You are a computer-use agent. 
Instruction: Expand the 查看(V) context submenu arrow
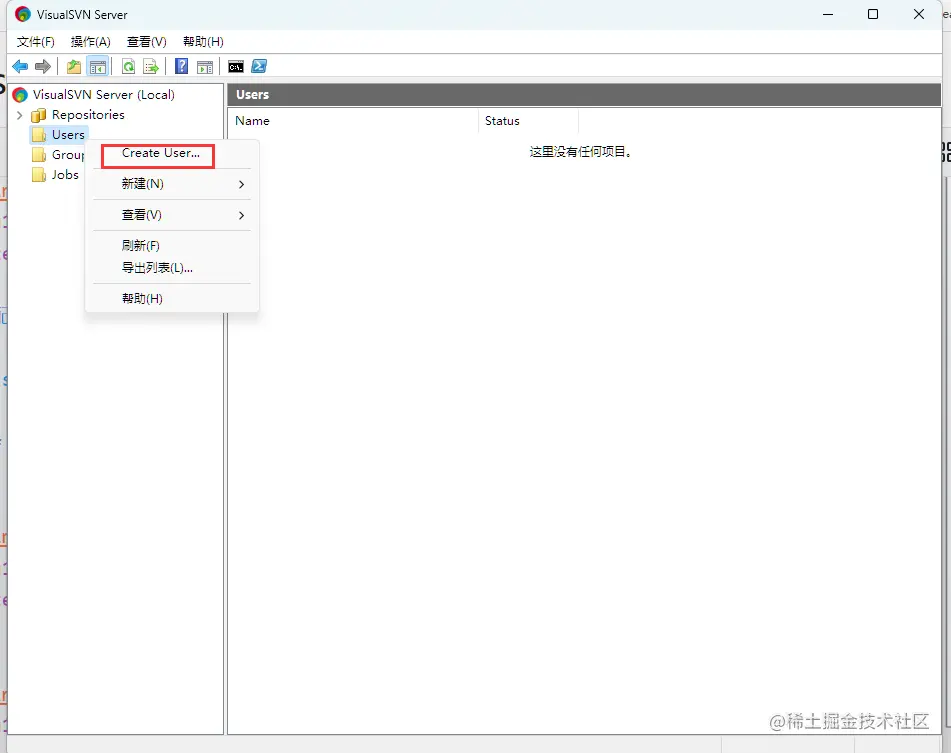point(241,215)
